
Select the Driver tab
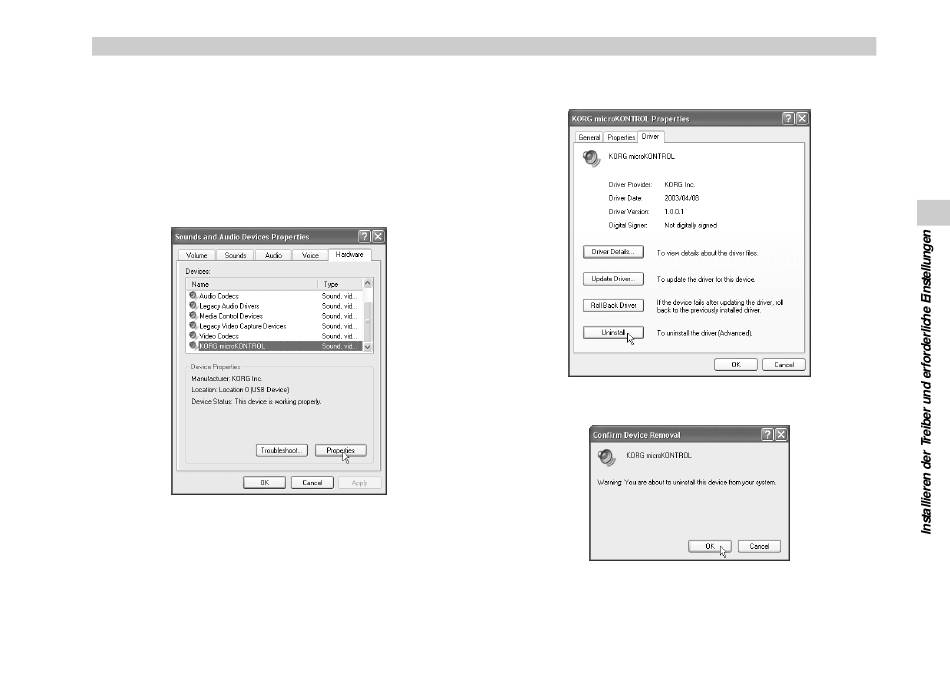point(651,136)
